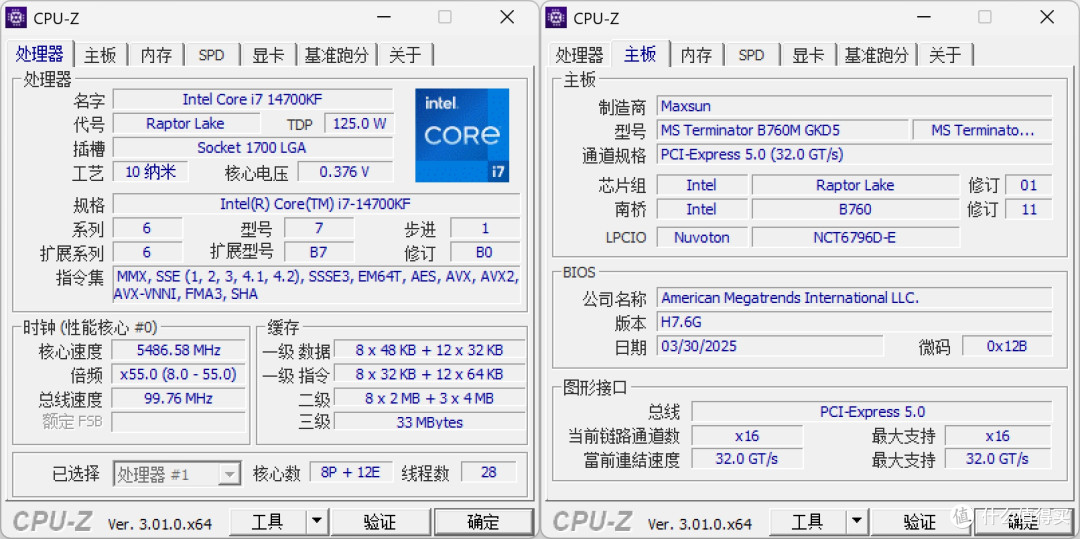Close the left CPU-Z window
The image size is (1080, 539).
[x=507, y=18]
